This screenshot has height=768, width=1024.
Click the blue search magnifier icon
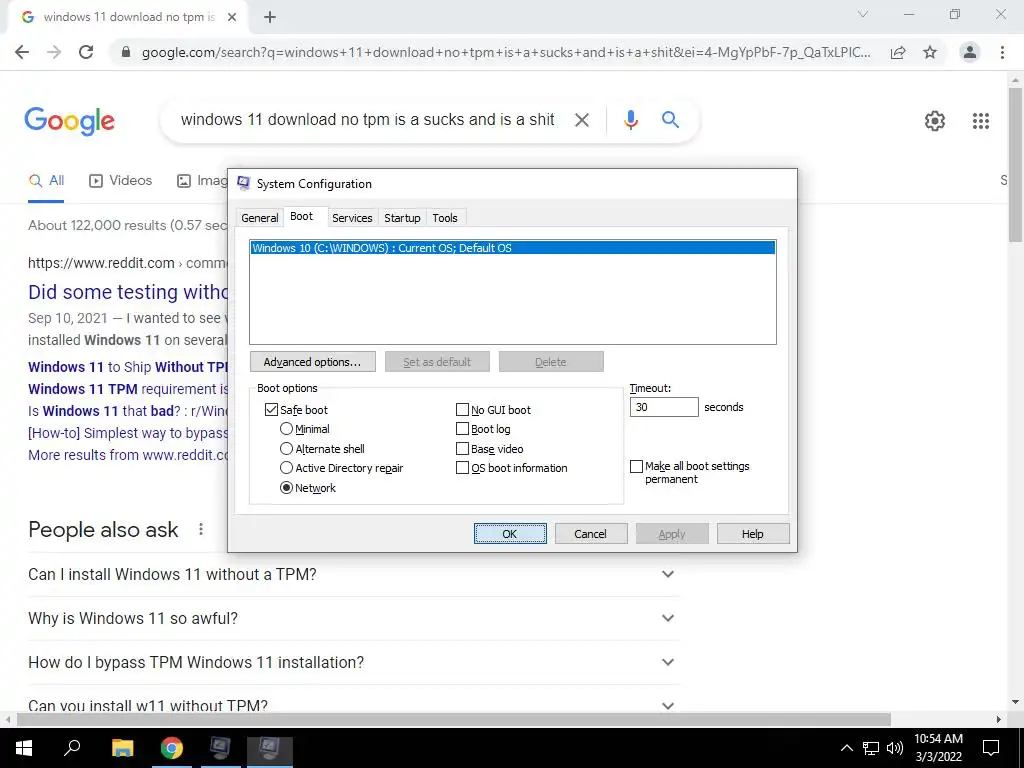coord(670,120)
